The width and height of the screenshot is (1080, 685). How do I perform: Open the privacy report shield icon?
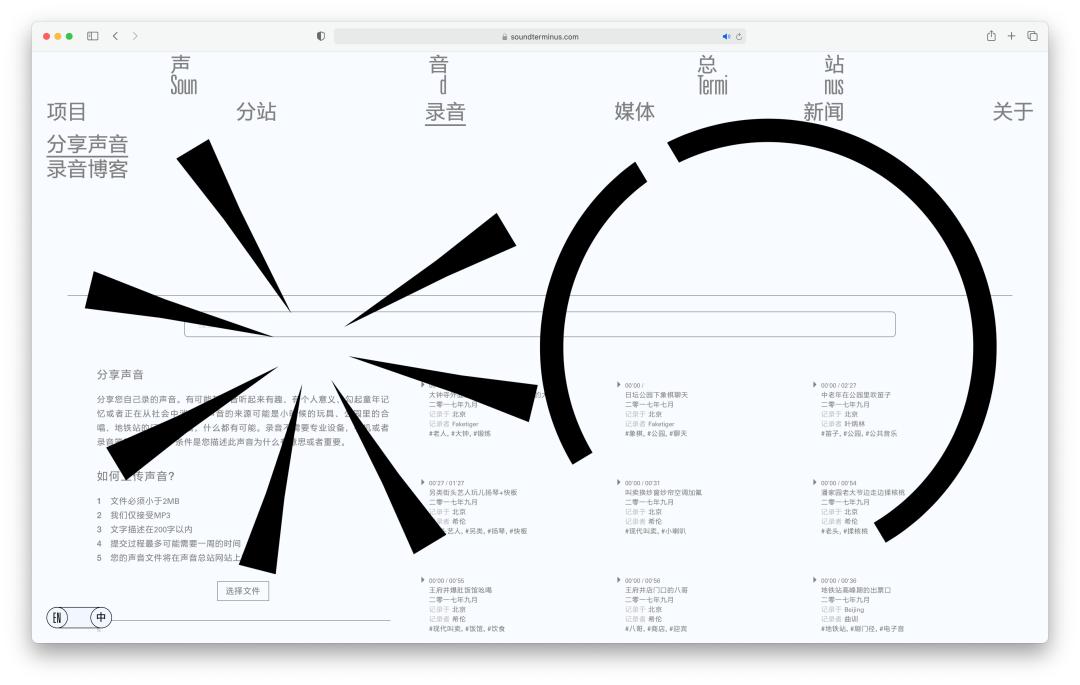coord(321,36)
